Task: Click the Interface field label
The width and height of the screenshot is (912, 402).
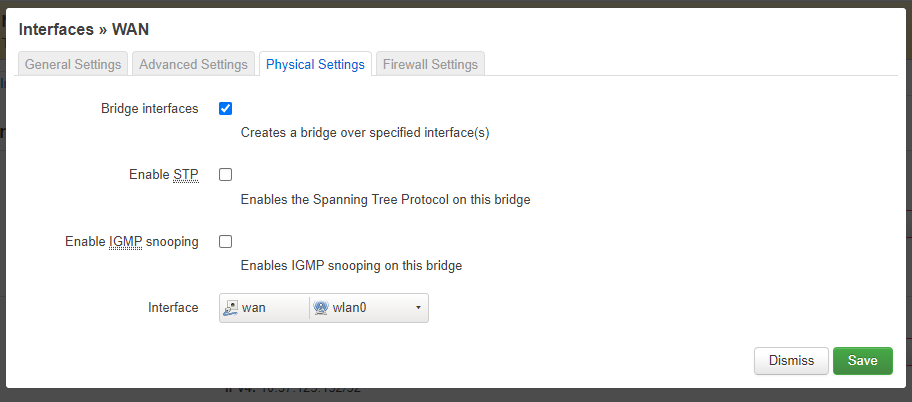Action: click(x=173, y=308)
